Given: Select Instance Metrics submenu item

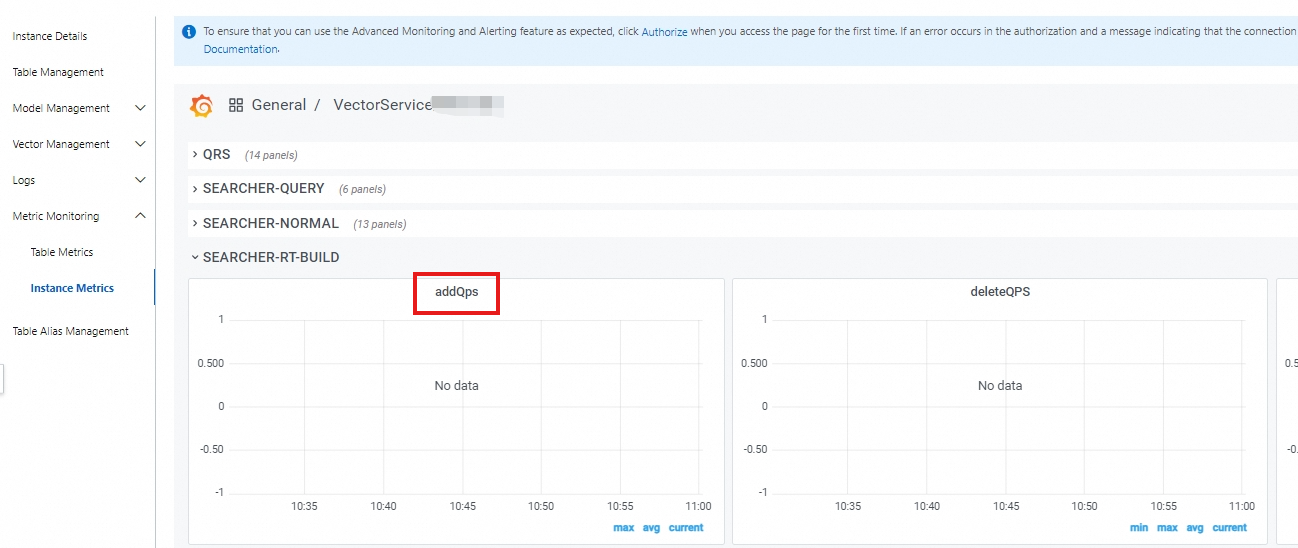Looking at the screenshot, I should point(72,288).
